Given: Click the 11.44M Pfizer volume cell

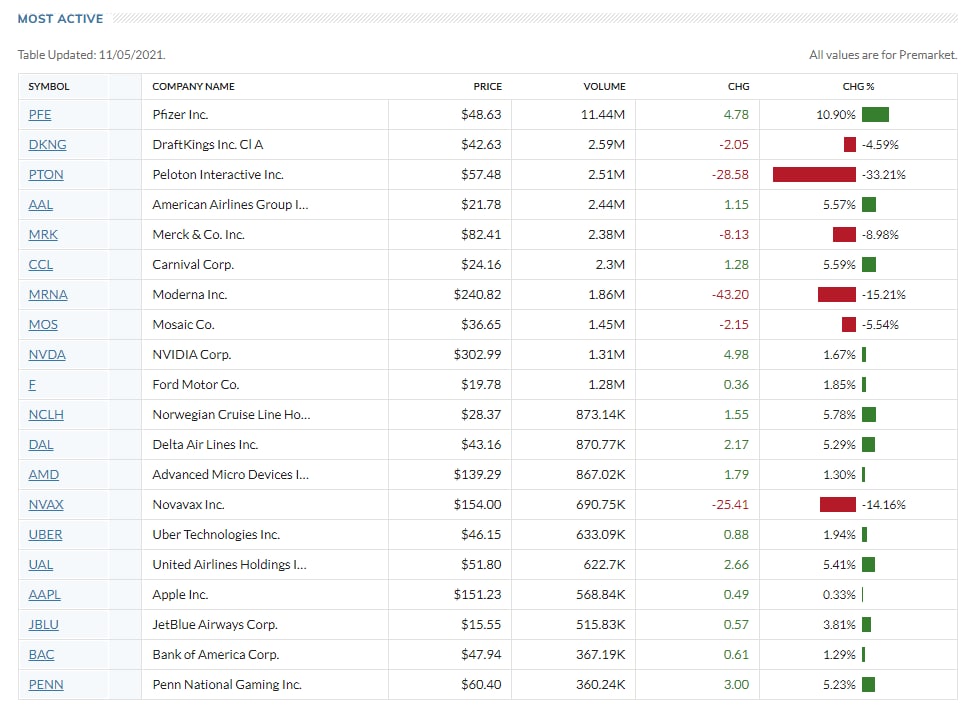Looking at the screenshot, I should pyautogui.click(x=603, y=114).
